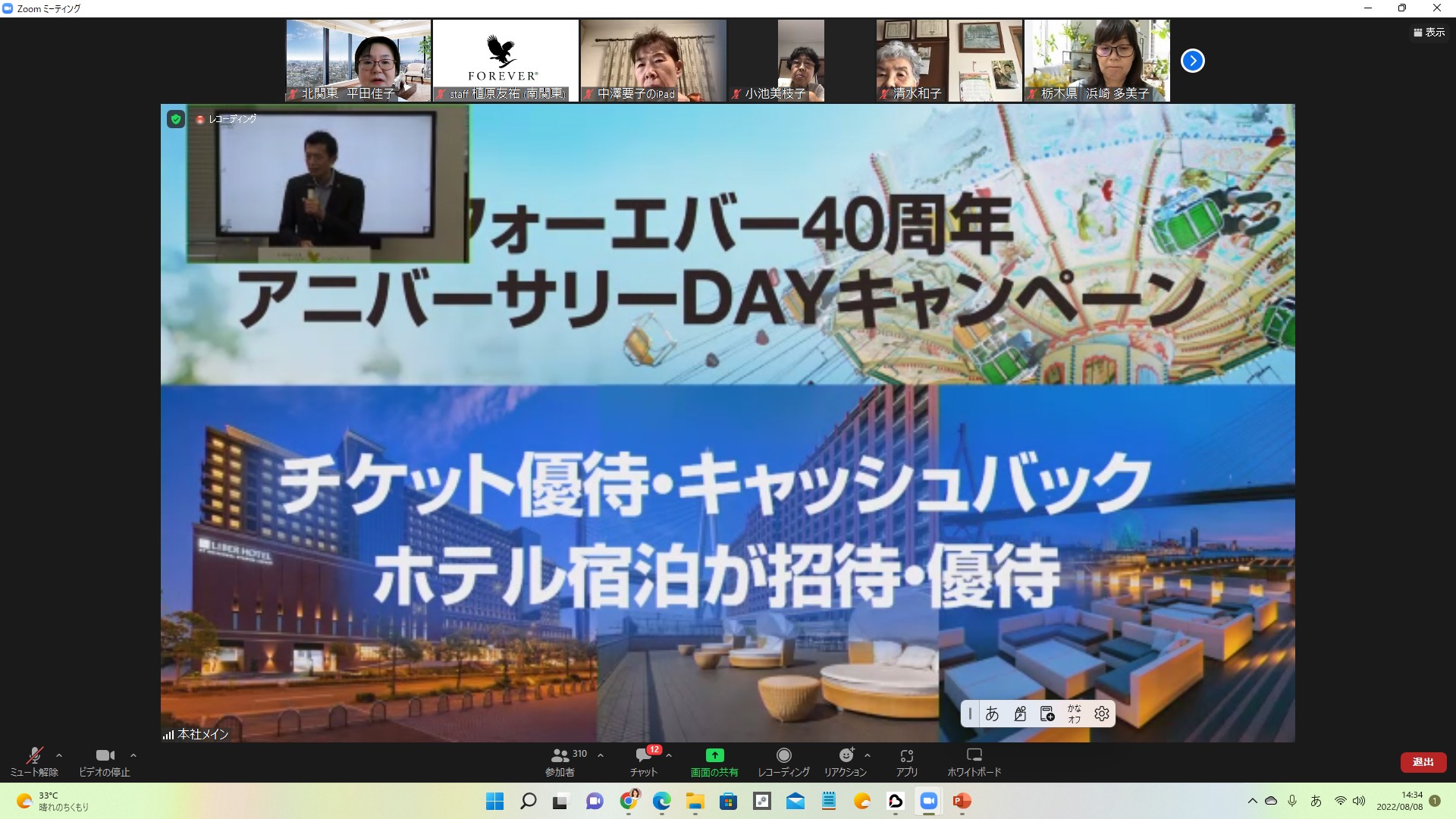Open IME pad icon on floating toolbar
The image size is (1456, 819).
[x=1020, y=714]
